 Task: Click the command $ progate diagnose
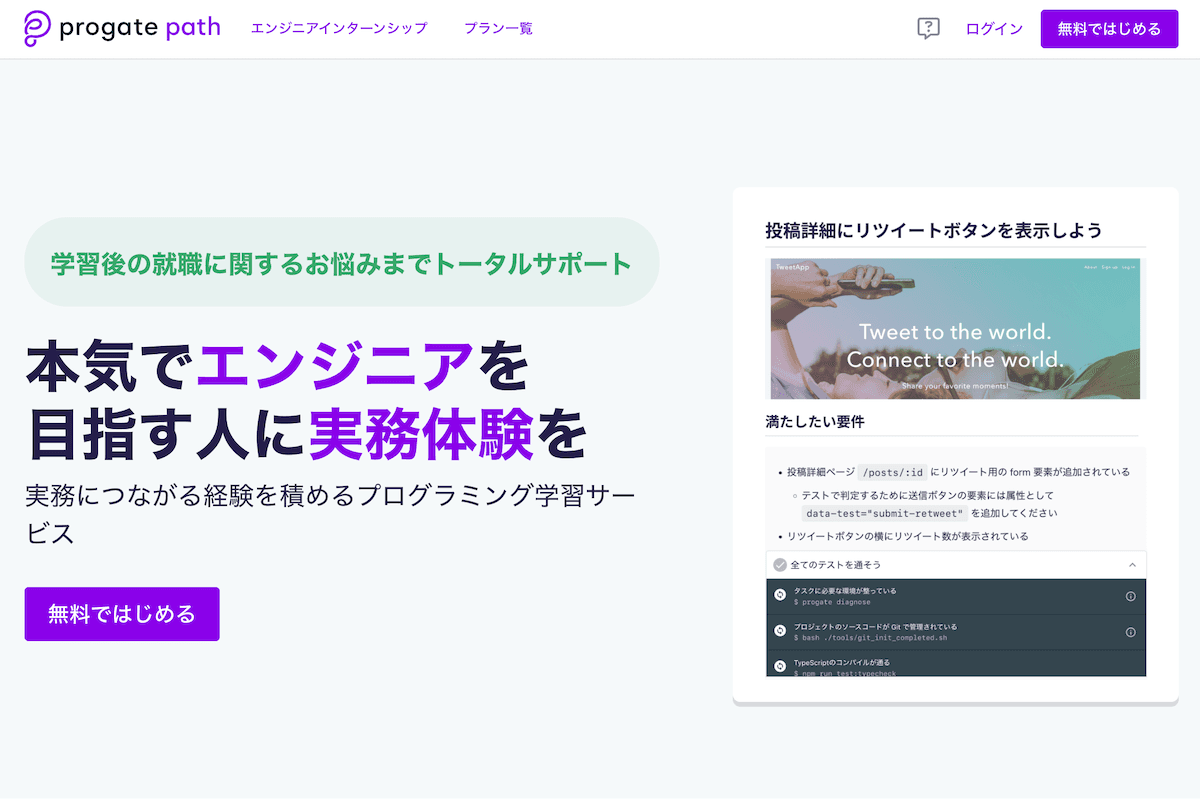coord(832,602)
